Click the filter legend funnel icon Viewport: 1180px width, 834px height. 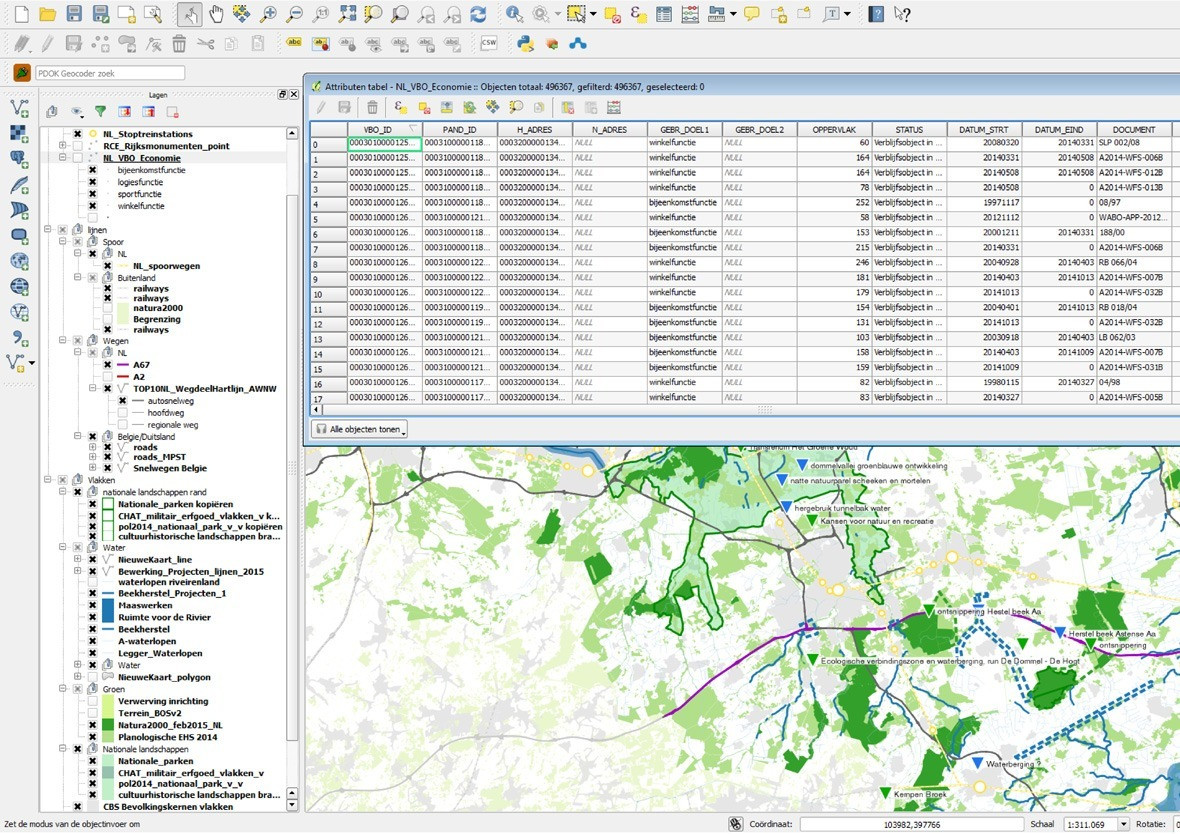(100, 112)
